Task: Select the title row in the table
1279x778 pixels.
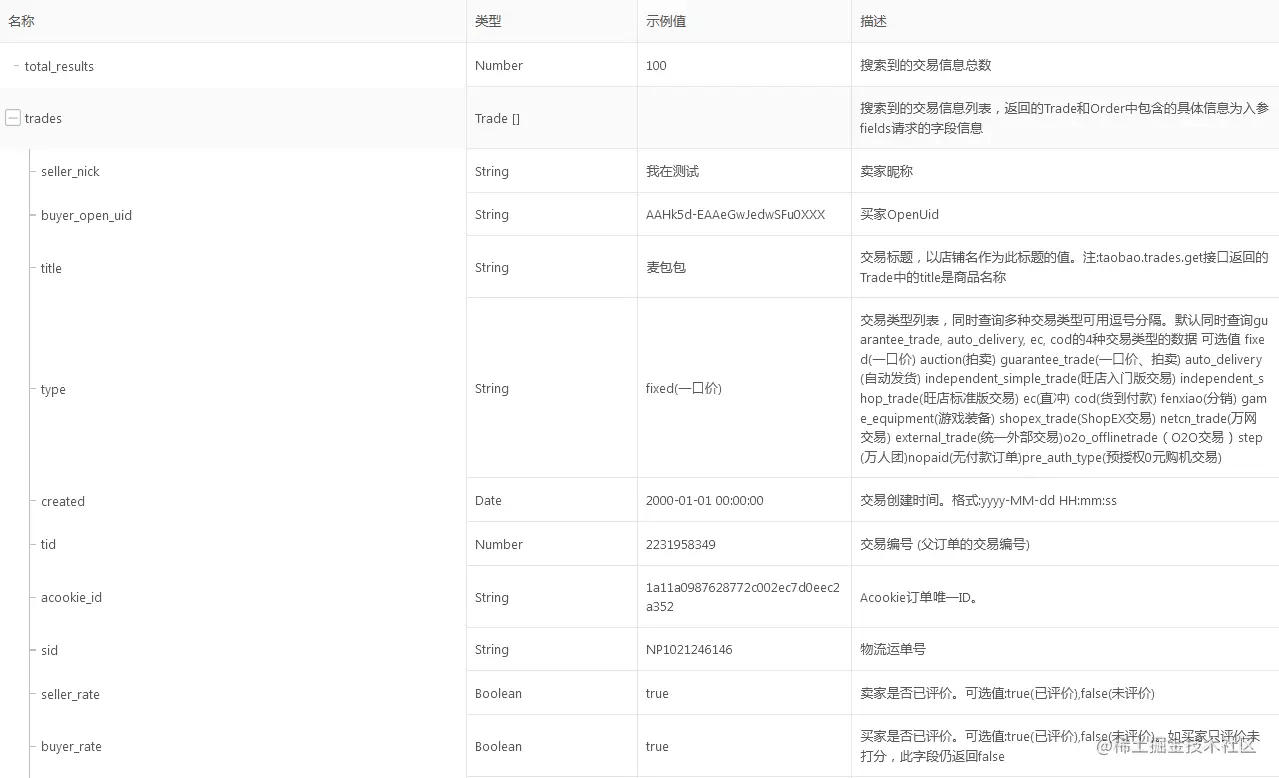Action: click(50, 268)
